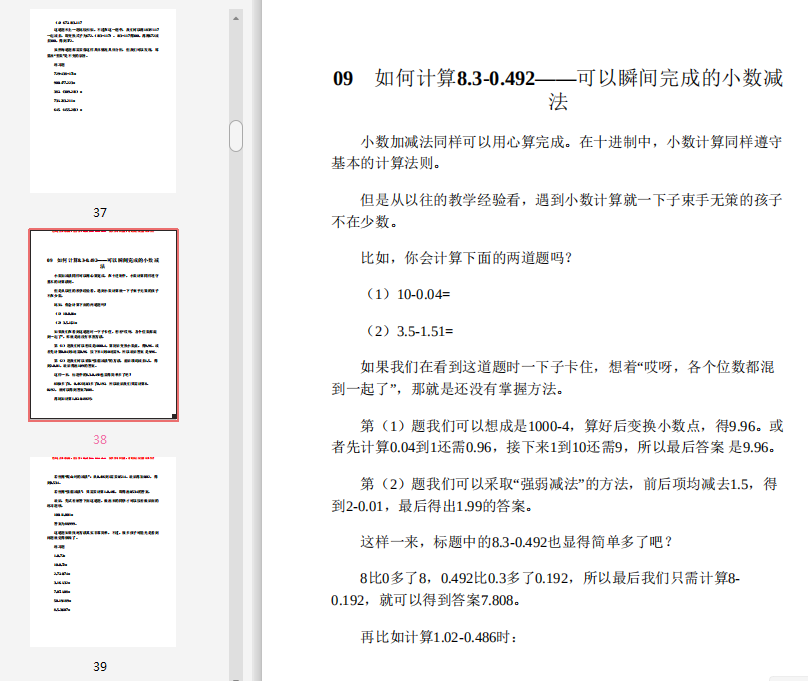Click the paragraph starting 第（2）题我们可以采取
The width and height of the screenshot is (808, 681).
[x=554, y=495]
